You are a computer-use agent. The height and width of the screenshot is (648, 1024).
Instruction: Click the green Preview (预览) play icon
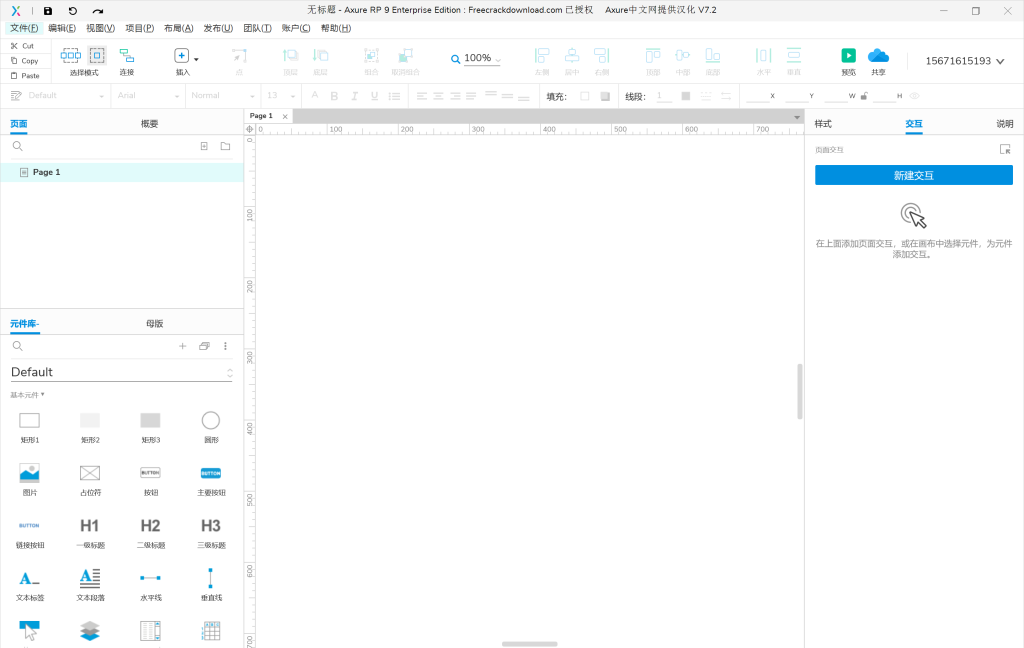[x=848, y=56]
